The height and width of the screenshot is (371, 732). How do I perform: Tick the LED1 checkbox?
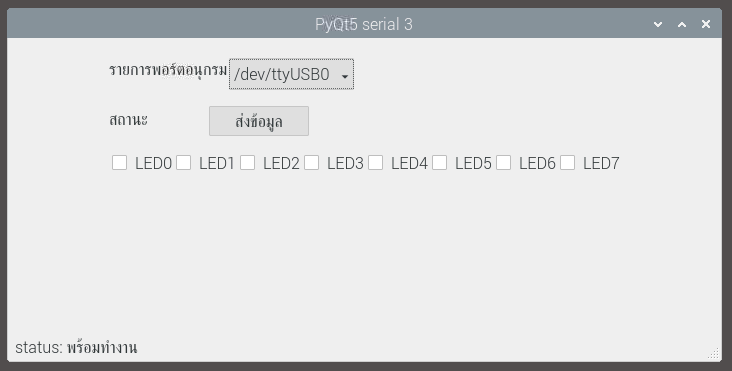tap(183, 163)
